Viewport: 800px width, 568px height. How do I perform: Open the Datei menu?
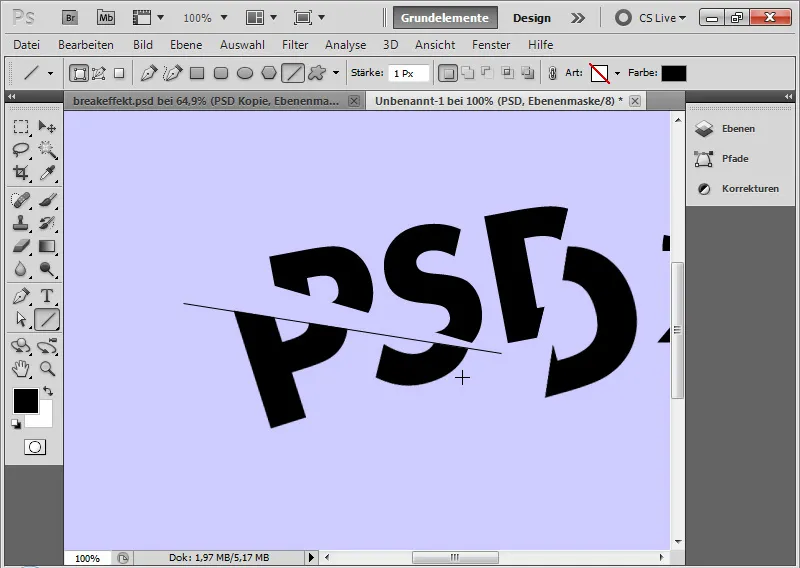(x=27, y=45)
